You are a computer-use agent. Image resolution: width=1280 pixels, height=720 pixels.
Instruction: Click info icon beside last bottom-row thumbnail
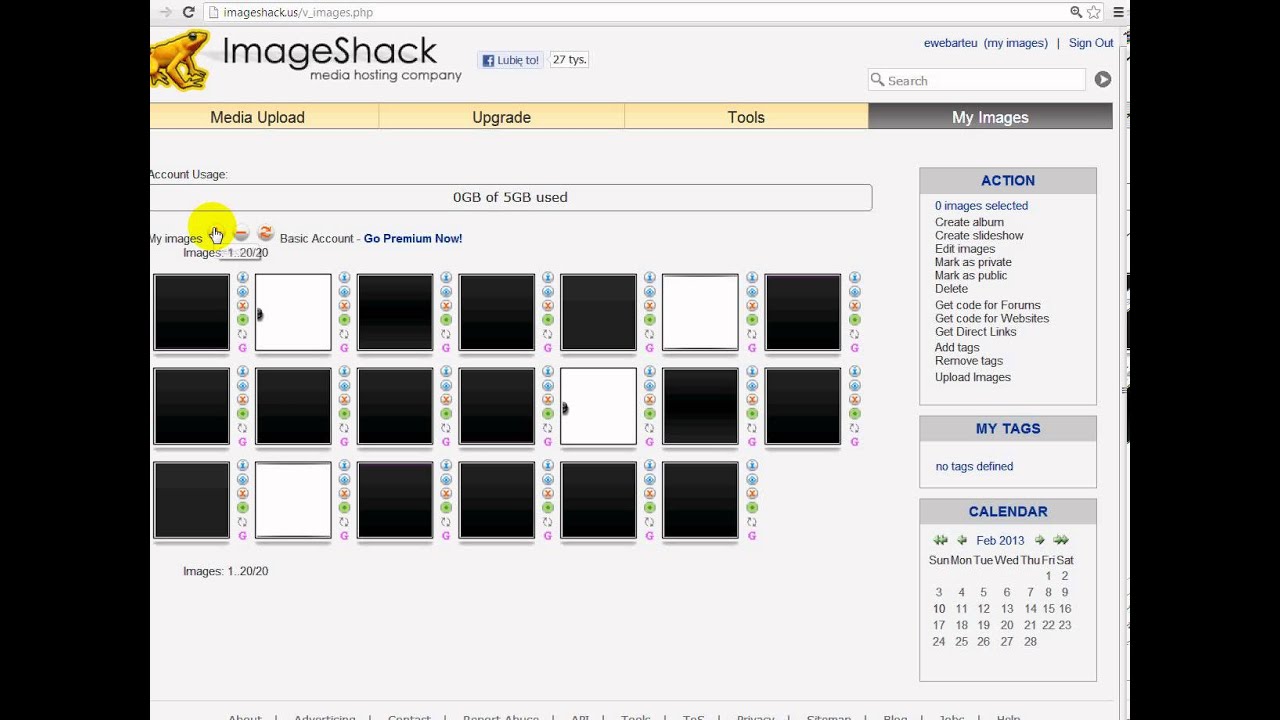coord(752,466)
